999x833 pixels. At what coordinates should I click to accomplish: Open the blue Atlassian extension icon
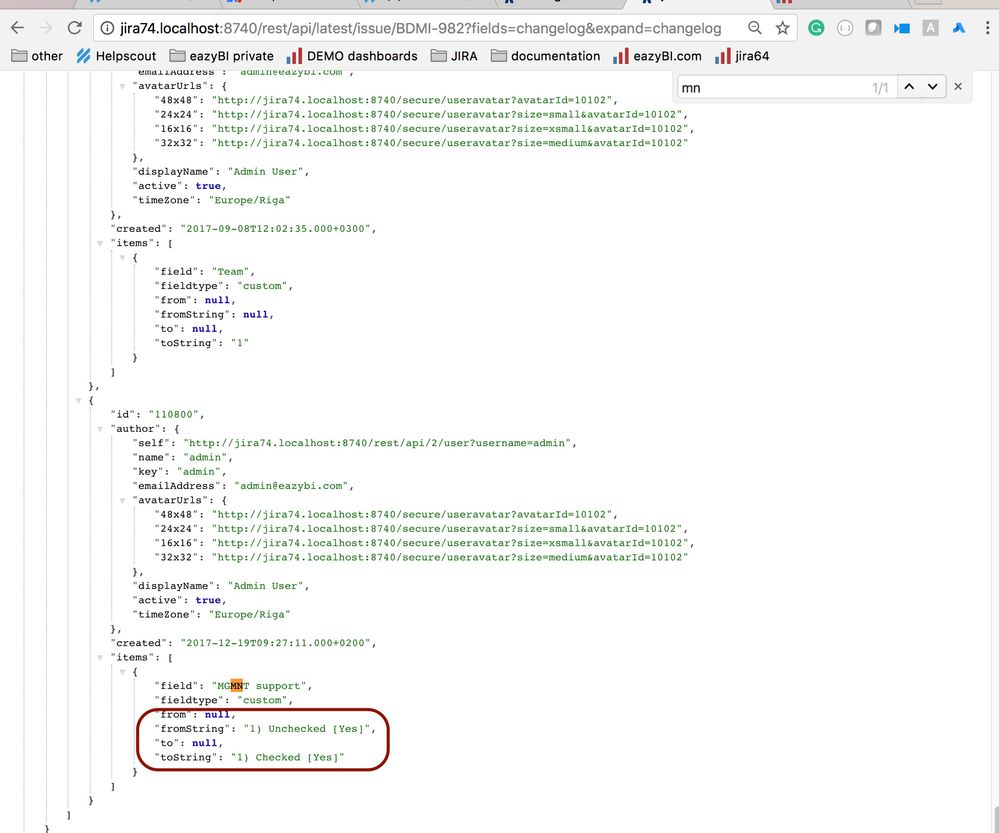click(x=958, y=27)
